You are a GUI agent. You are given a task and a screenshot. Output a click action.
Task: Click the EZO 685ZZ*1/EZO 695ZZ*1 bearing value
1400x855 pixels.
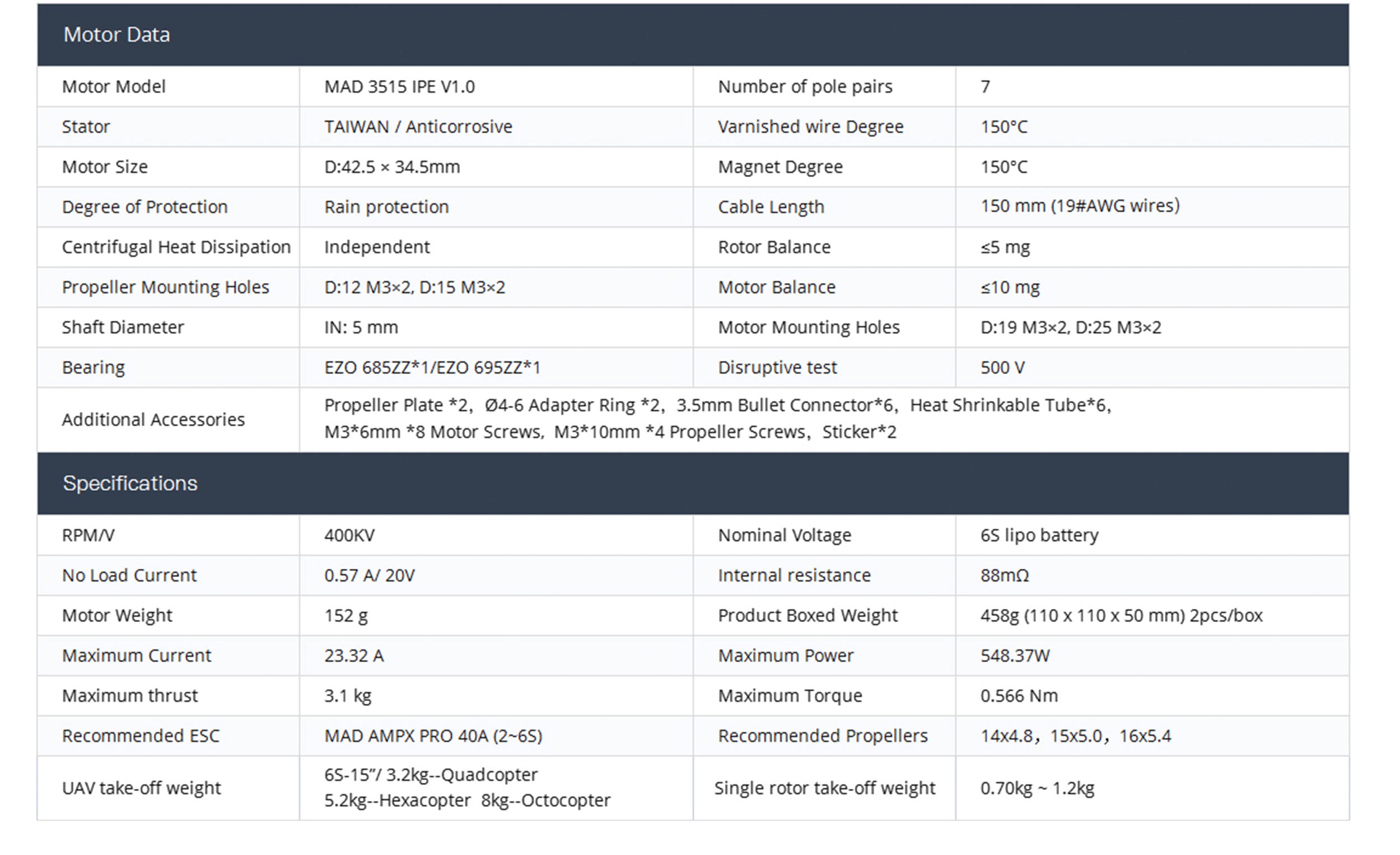432,368
